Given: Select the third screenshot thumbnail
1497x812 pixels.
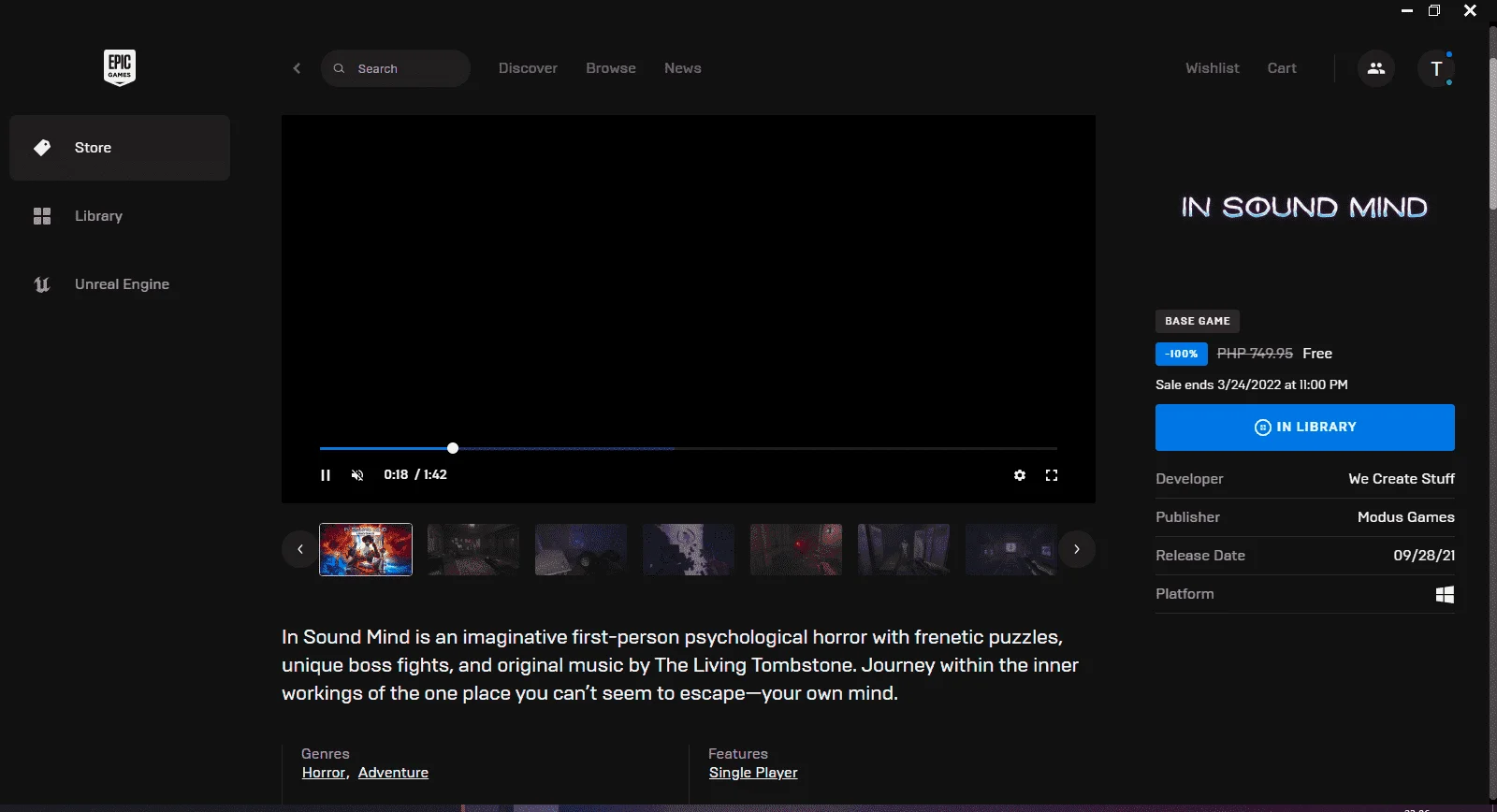Looking at the screenshot, I should [x=581, y=549].
